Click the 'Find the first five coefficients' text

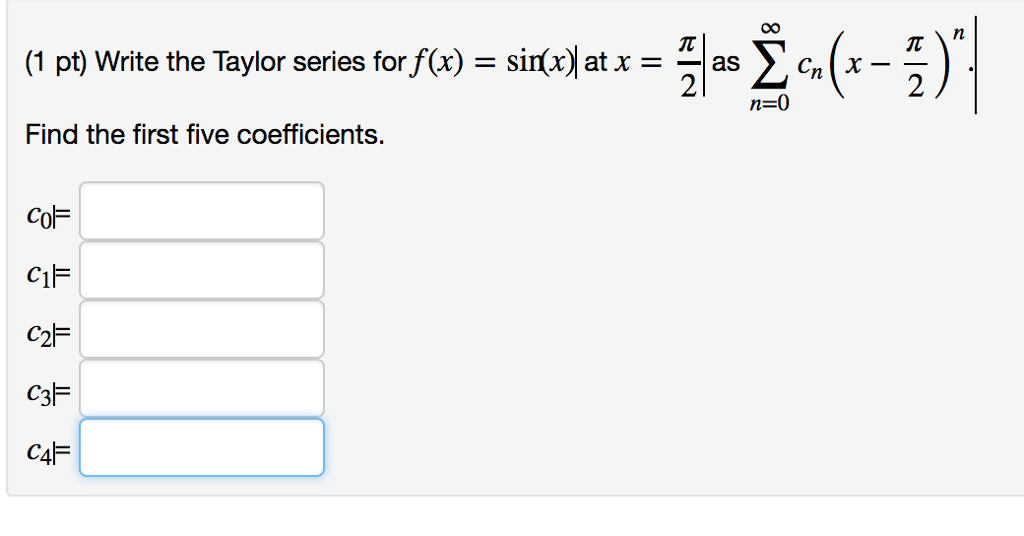pyautogui.click(x=205, y=134)
